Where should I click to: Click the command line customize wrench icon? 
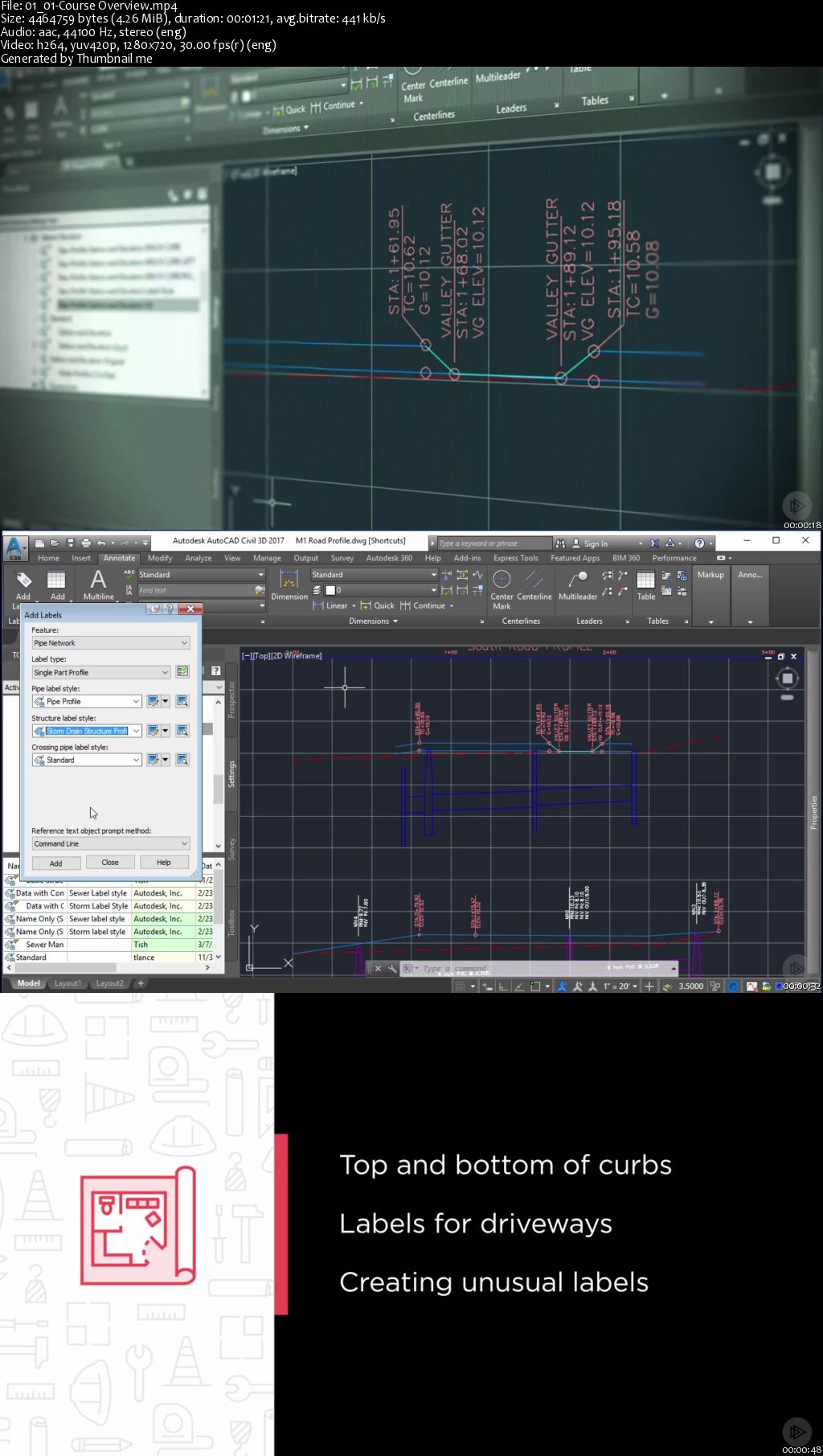click(392, 969)
